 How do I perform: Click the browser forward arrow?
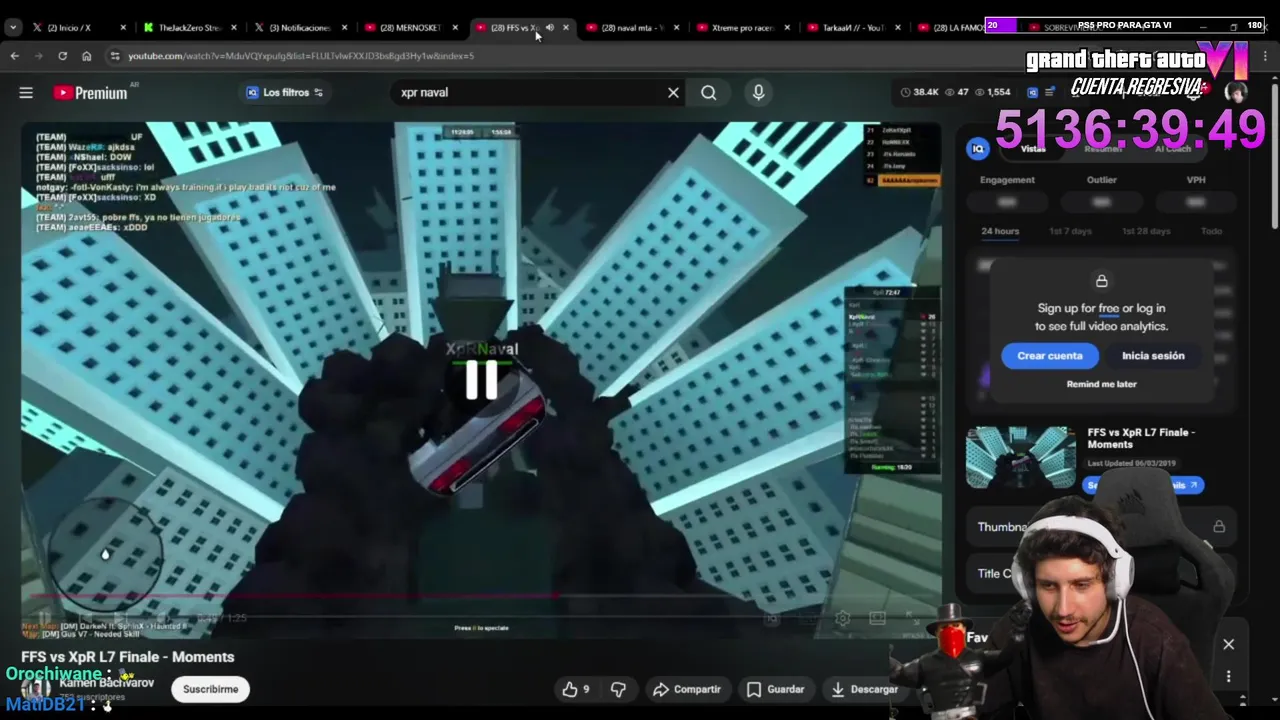point(38,56)
